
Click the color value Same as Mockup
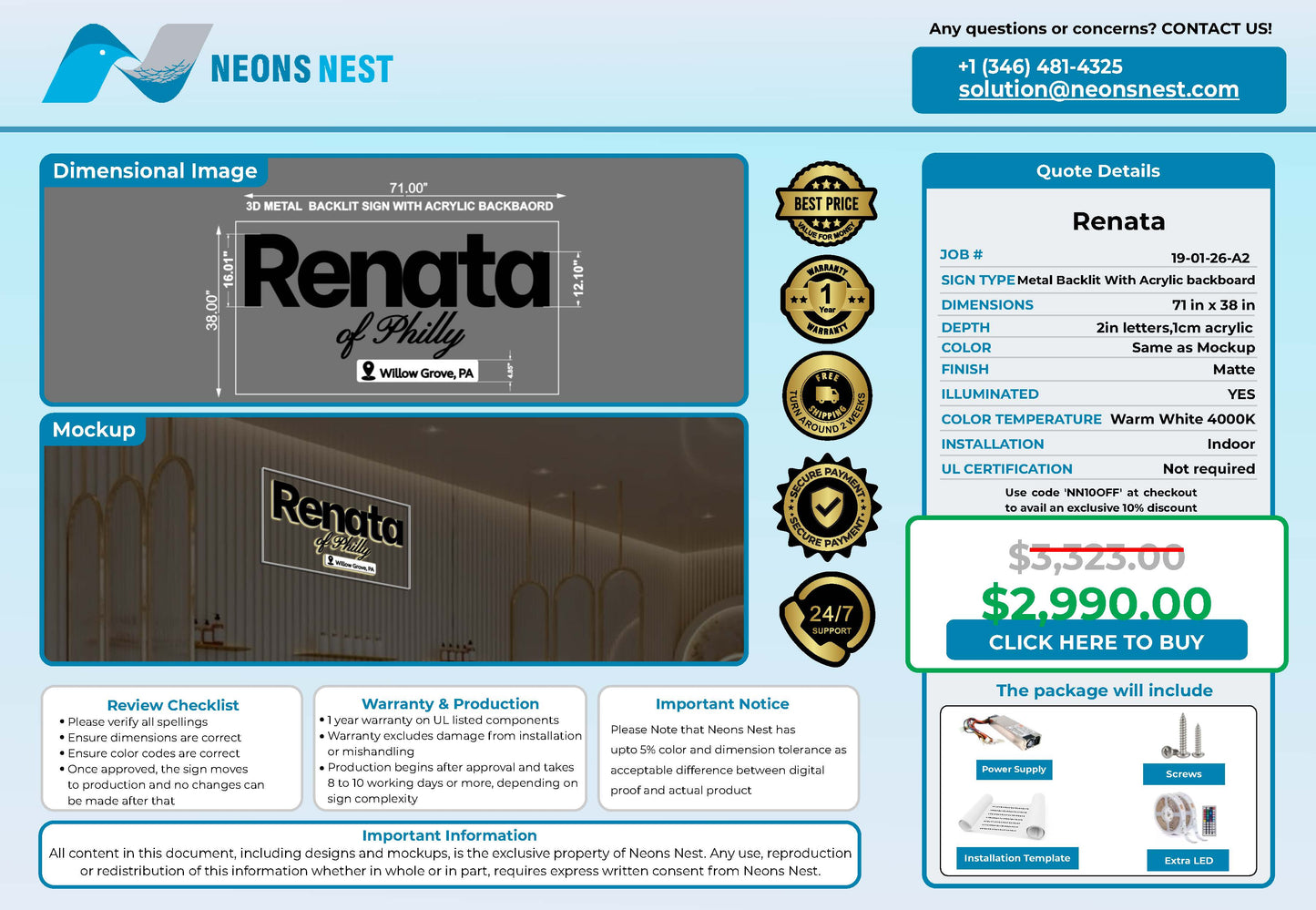pos(1193,348)
